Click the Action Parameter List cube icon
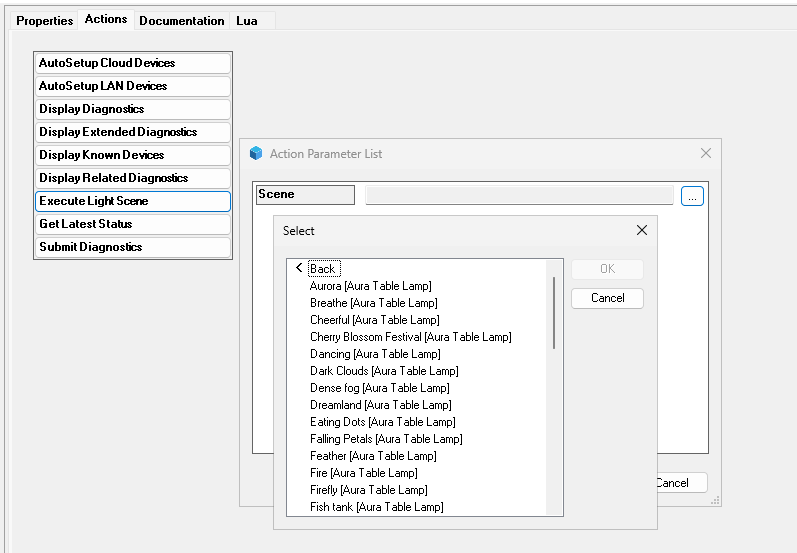The width and height of the screenshot is (797, 553). coord(256,154)
